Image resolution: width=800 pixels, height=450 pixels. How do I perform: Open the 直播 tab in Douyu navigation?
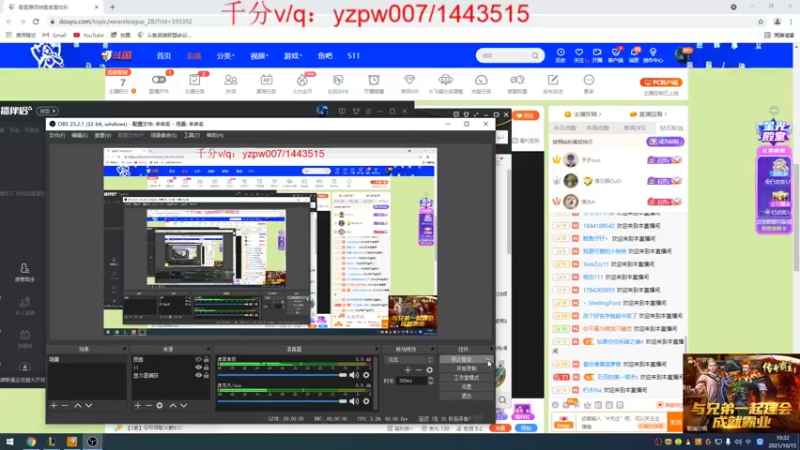pyautogui.click(x=194, y=56)
